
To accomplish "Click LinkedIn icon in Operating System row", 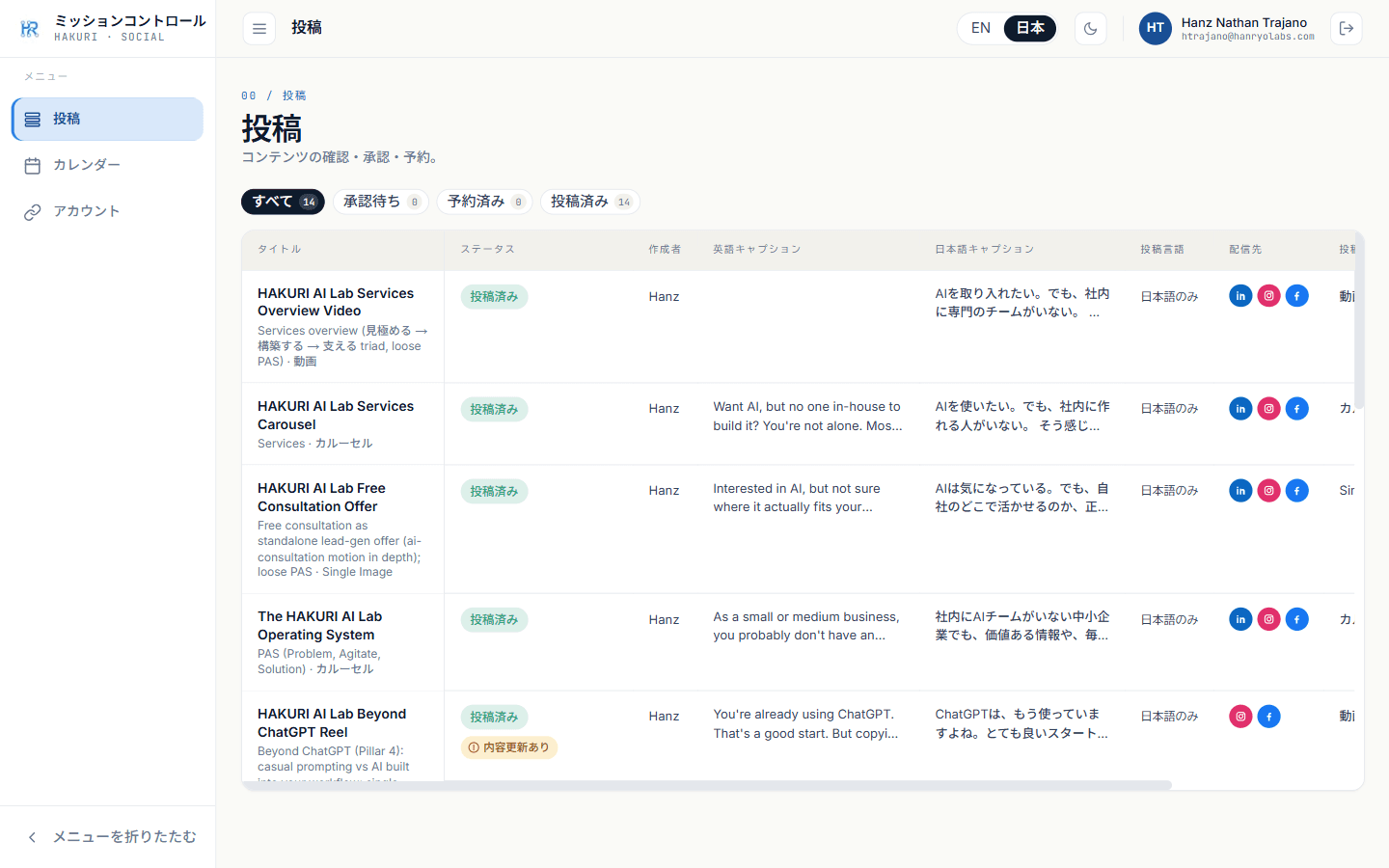I will [1240, 619].
